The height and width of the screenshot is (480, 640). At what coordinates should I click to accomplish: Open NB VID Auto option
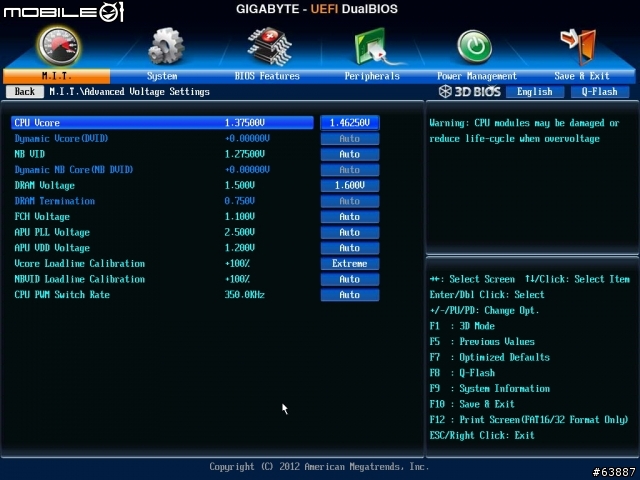(x=350, y=154)
